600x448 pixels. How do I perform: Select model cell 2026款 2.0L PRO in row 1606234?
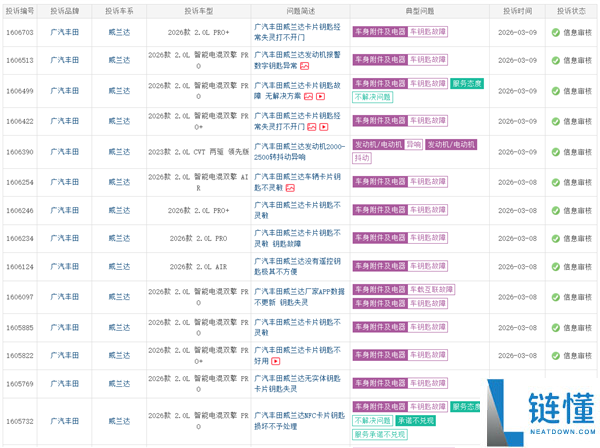199,238
